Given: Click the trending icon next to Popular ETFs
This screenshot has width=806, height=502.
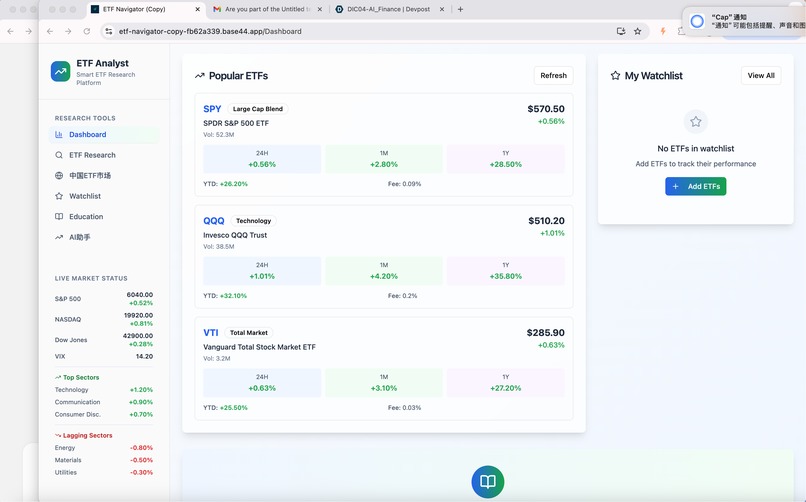Looking at the screenshot, I should coord(199,76).
